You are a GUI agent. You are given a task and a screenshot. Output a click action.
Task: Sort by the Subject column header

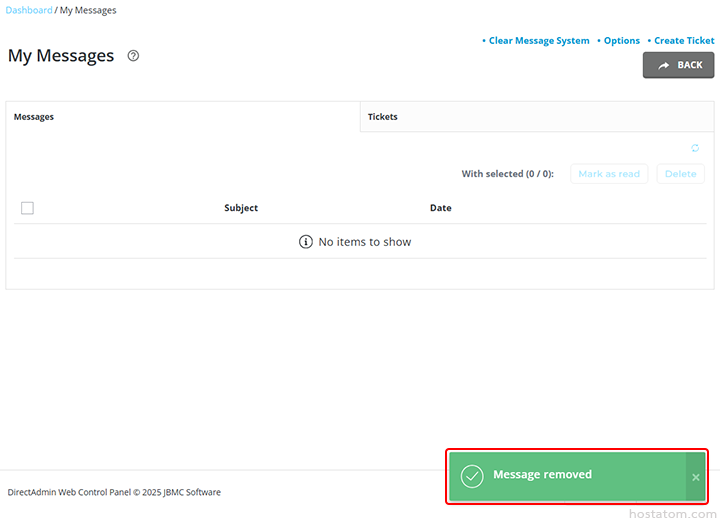[241, 208]
